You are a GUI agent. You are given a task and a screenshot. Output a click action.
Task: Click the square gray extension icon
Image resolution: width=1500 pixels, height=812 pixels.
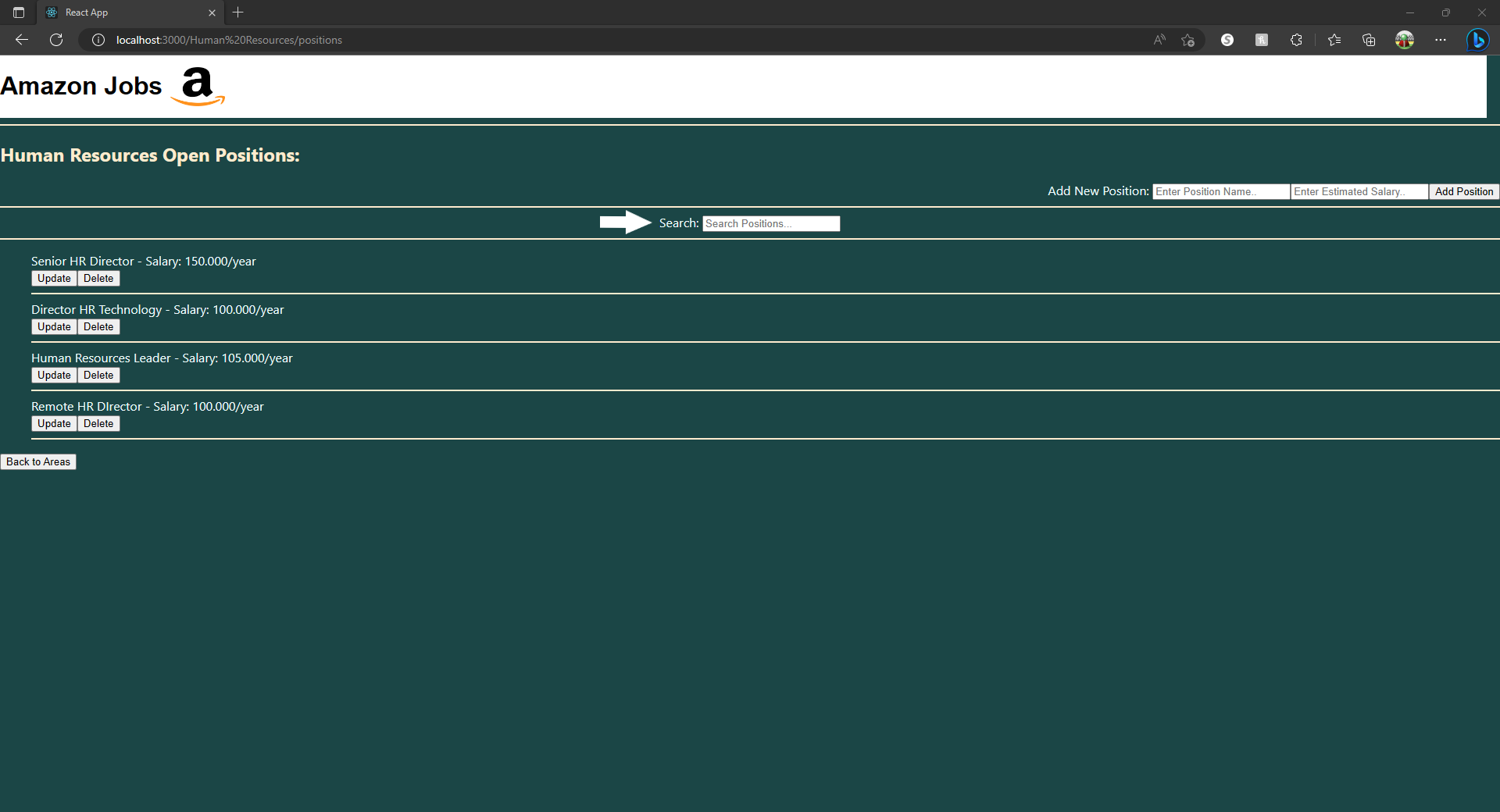[1262, 40]
